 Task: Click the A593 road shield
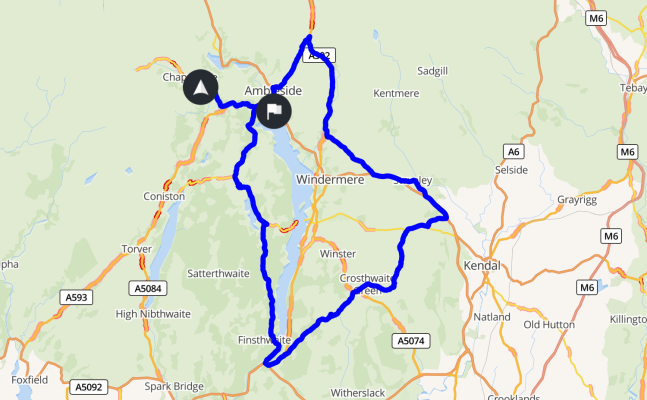(x=76, y=297)
